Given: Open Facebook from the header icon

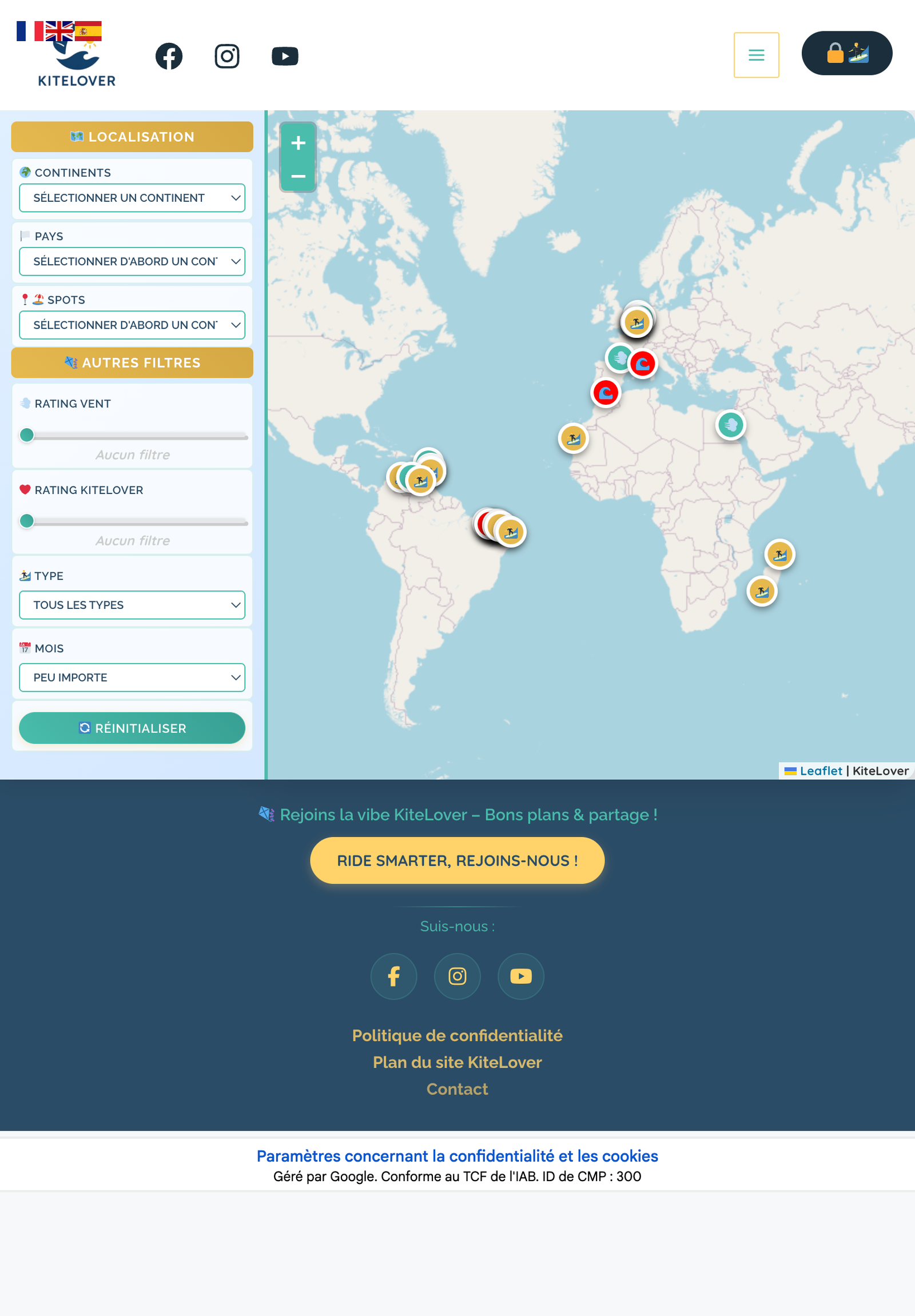Looking at the screenshot, I should [x=169, y=55].
